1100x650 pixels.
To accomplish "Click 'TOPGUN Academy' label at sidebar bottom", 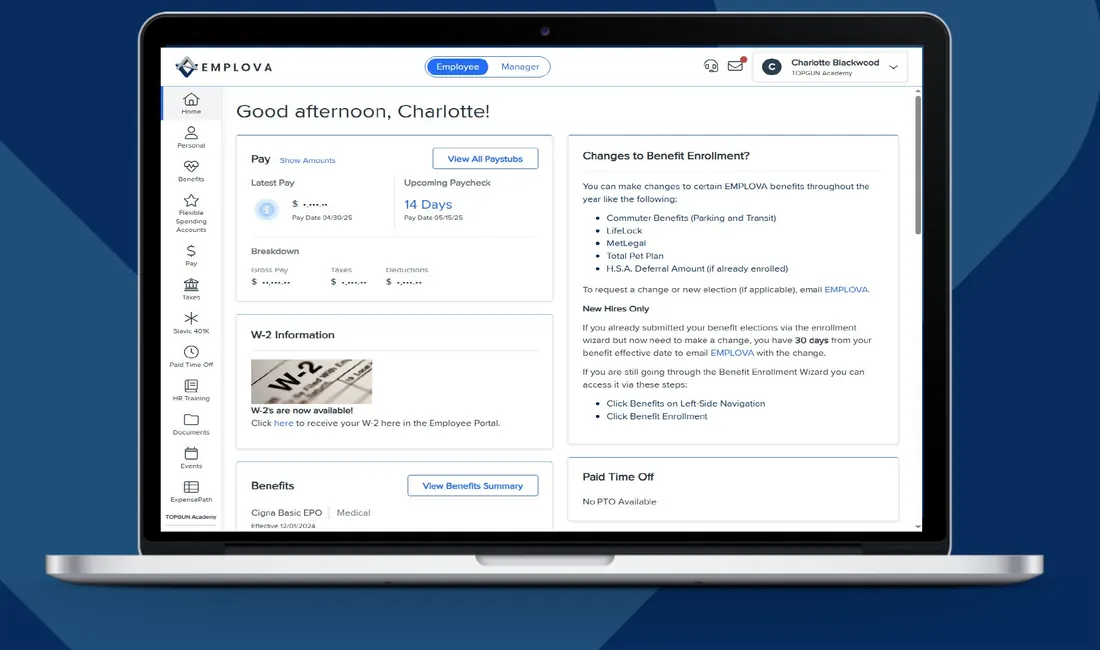I will (x=191, y=517).
